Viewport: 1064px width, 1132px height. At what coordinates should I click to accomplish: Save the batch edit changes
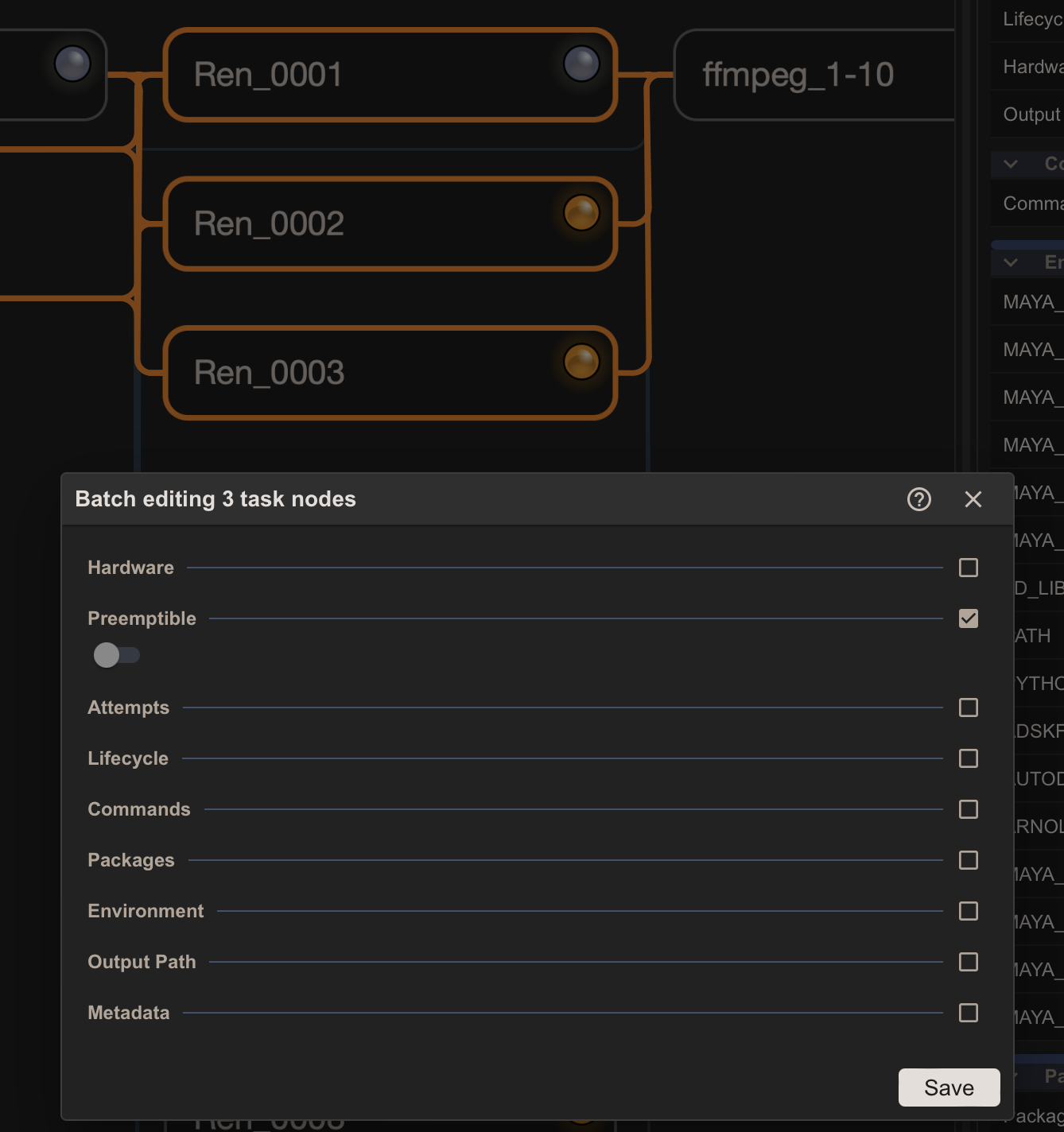949,1087
